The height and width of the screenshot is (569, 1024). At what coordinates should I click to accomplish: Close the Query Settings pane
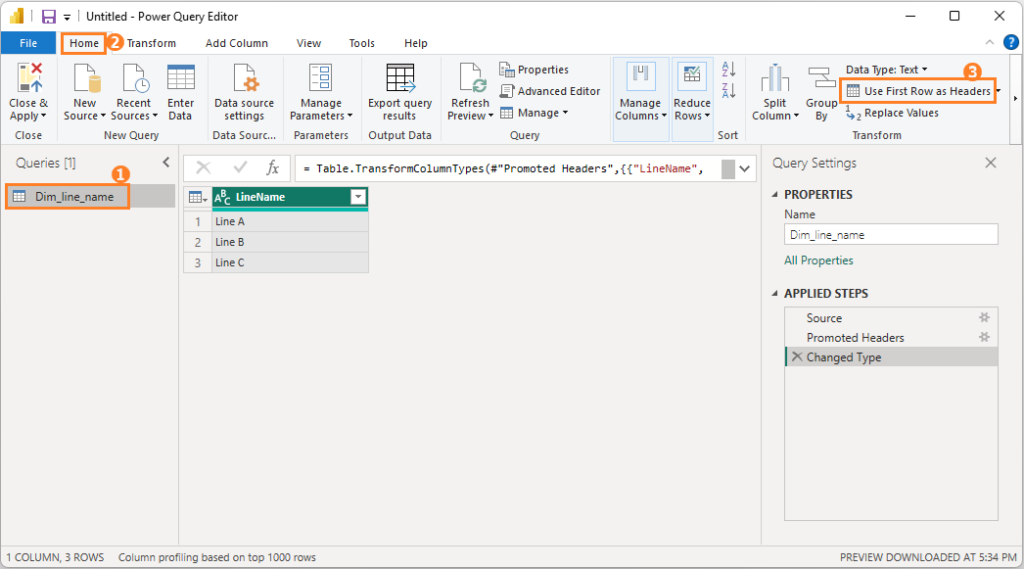[991, 163]
